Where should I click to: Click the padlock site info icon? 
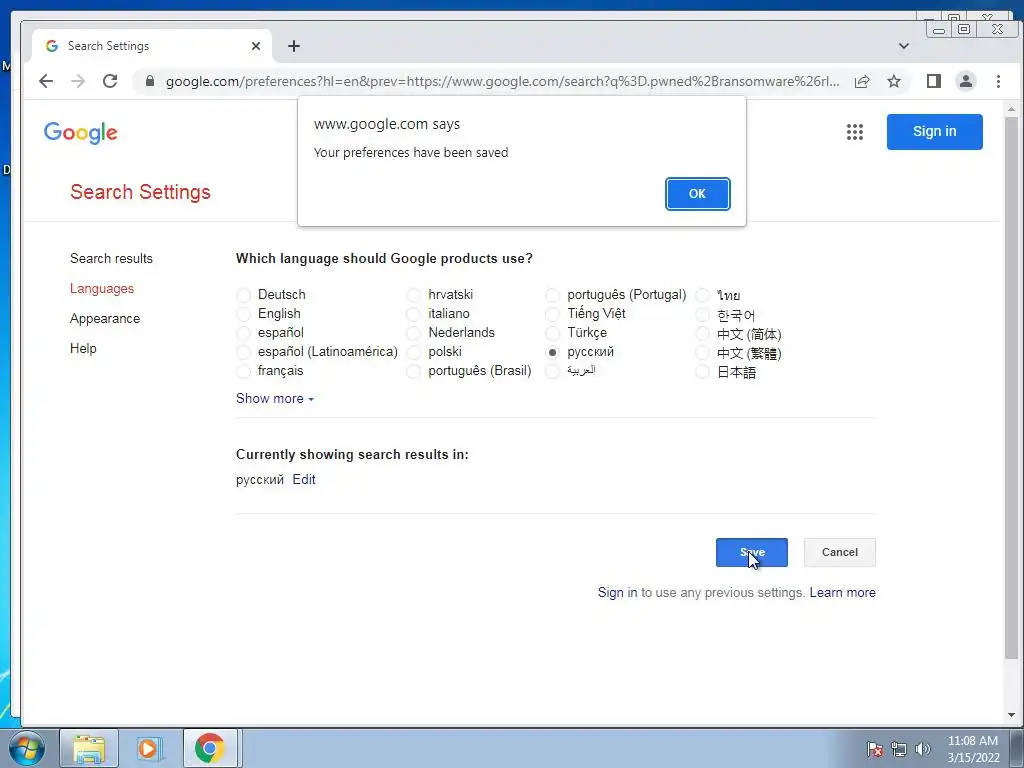[150, 81]
